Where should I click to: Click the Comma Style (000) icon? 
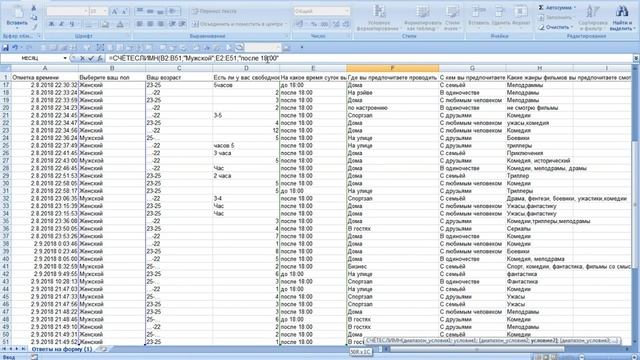[x=324, y=24]
